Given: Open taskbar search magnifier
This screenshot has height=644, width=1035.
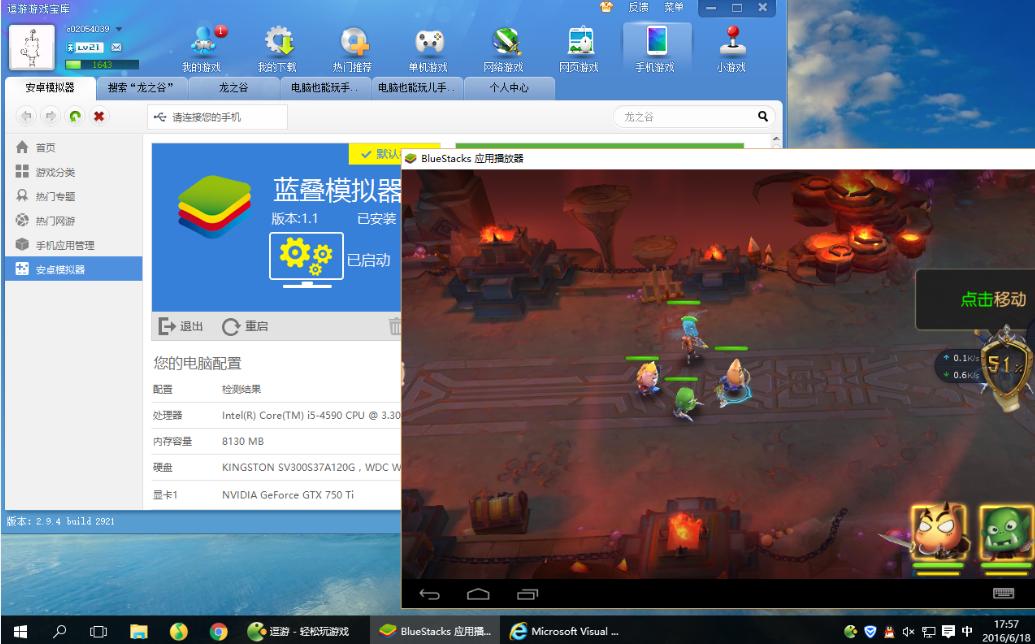Looking at the screenshot, I should point(59,631).
